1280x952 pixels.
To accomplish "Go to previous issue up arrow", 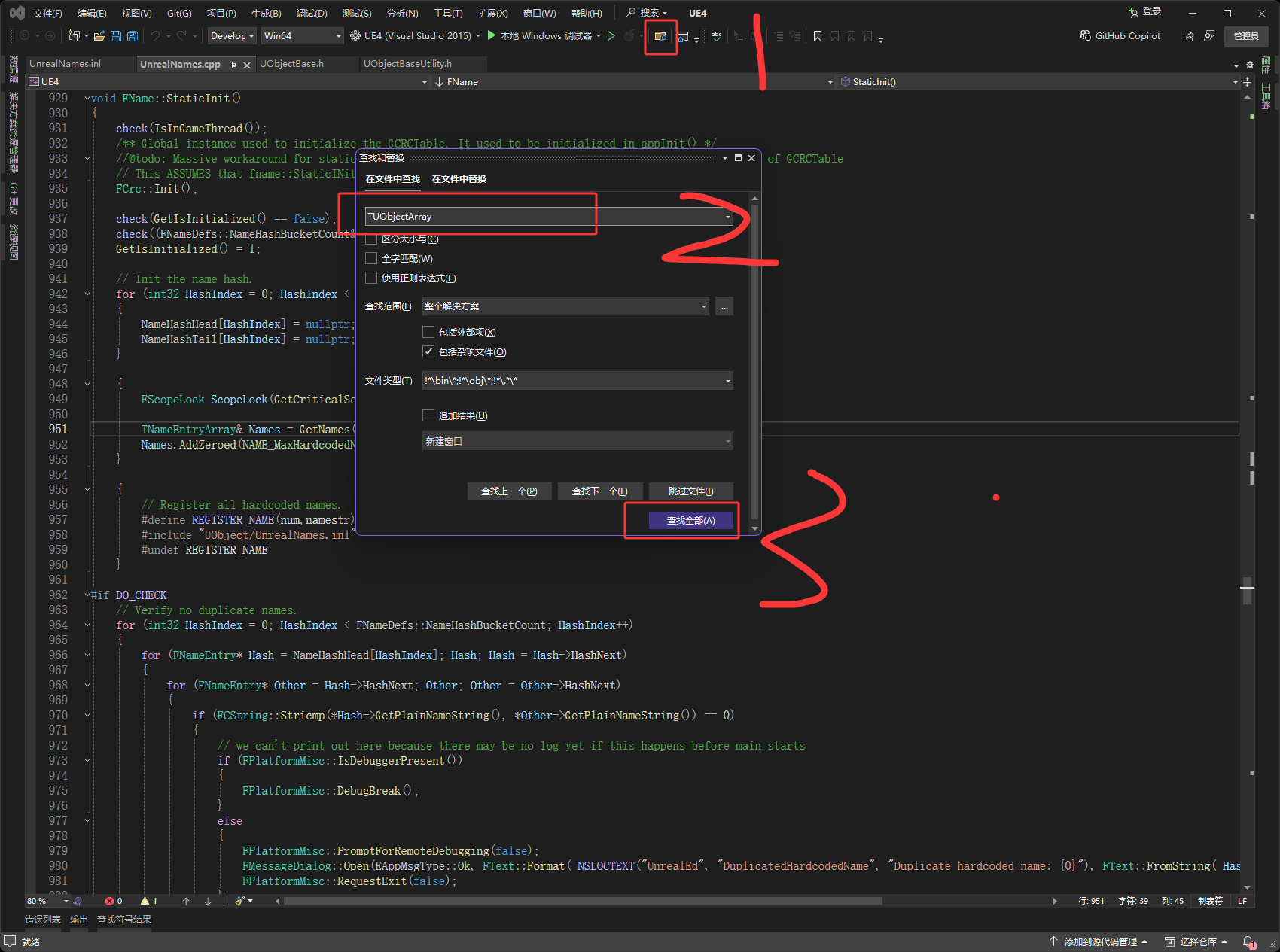I will pyautogui.click(x=186, y=901).
